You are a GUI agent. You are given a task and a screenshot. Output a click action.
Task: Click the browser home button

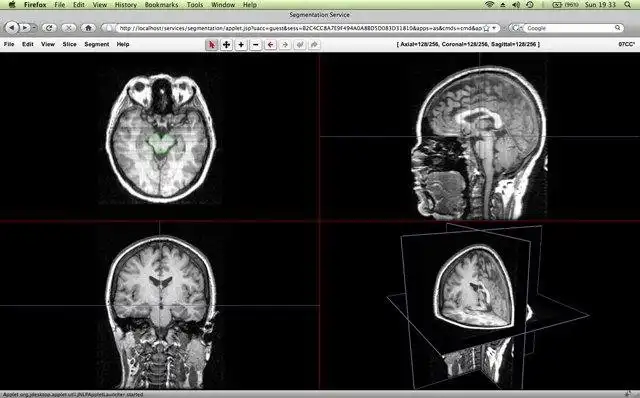[88, 28]
